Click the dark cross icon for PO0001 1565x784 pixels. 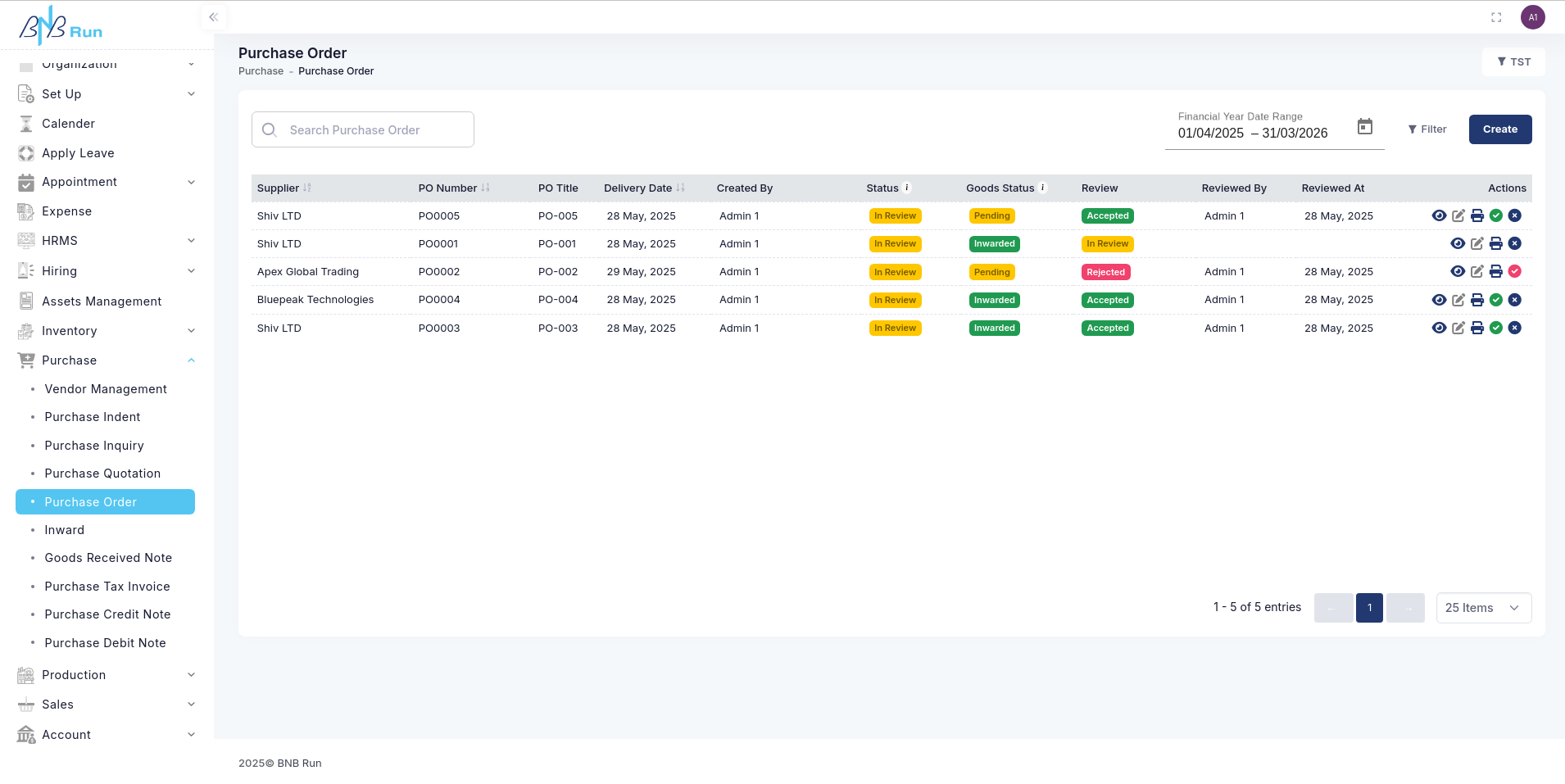pyautogui.click(x=1515, y=243)
